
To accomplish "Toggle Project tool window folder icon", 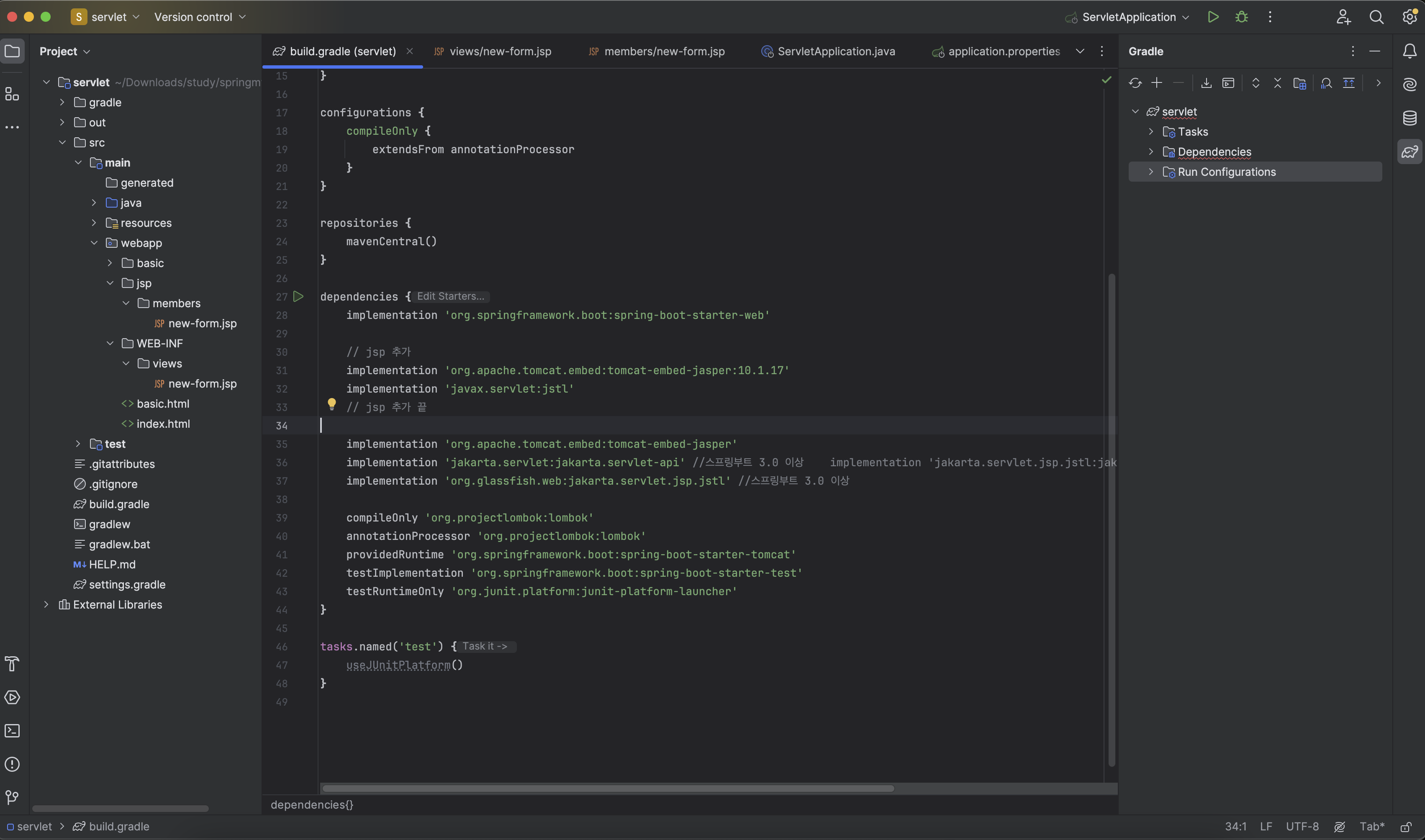I will click(x=13, y=51).
